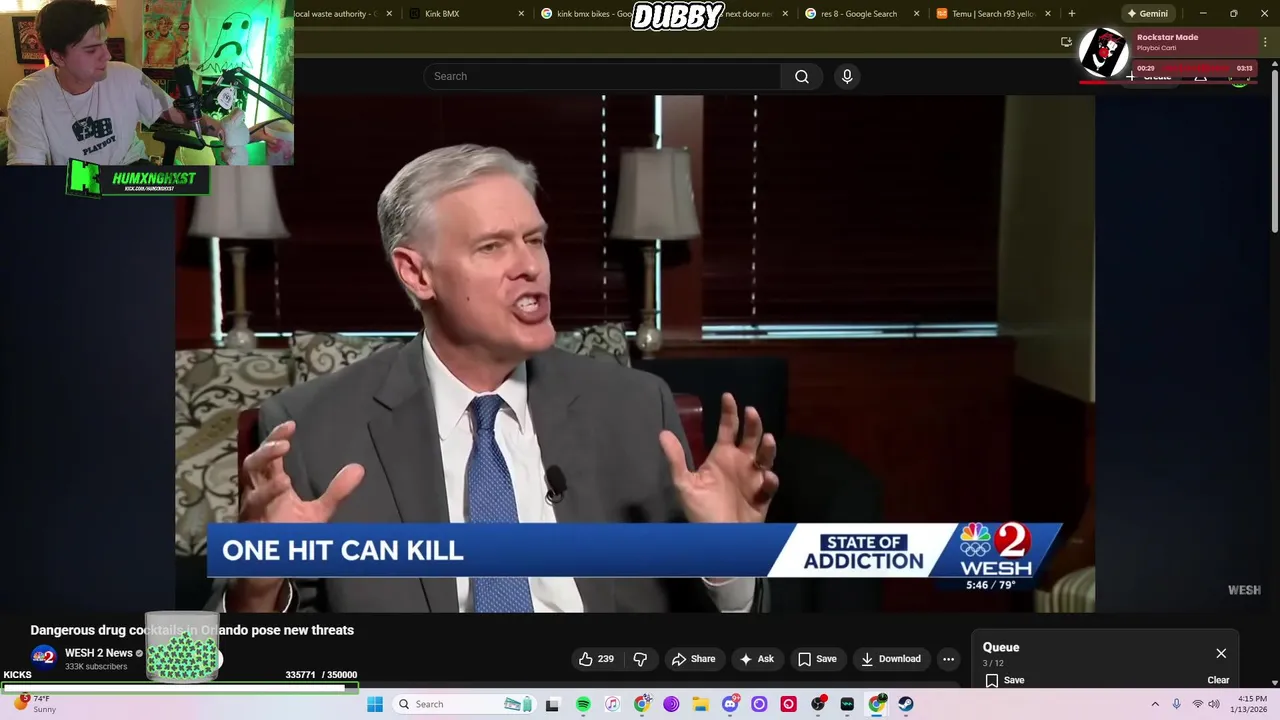This screenshot has width=1280, height=720.
Task: Open the Gemini button in Chrome
Action: [1148, 14]
